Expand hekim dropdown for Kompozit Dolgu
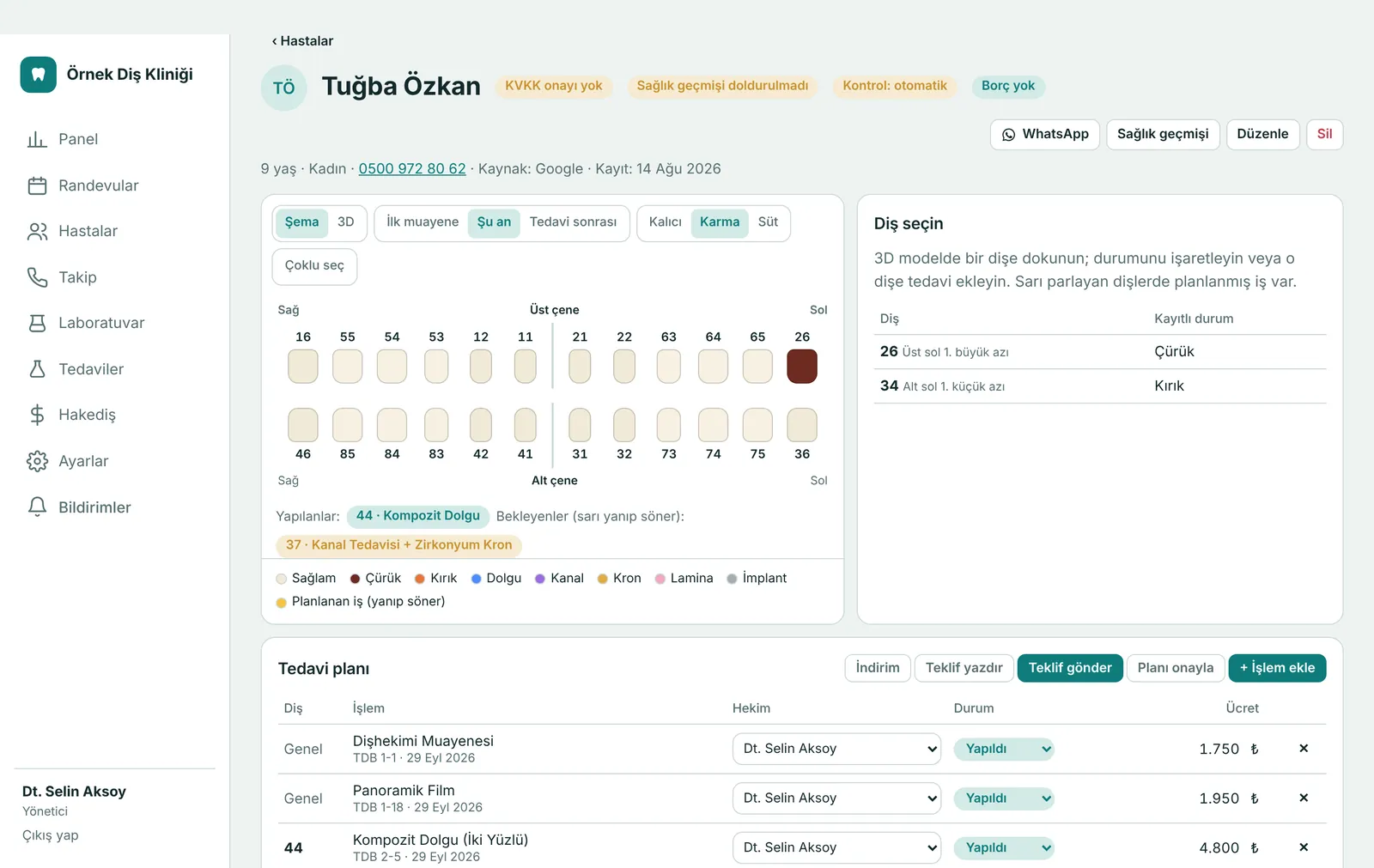 tap(836, 847)
